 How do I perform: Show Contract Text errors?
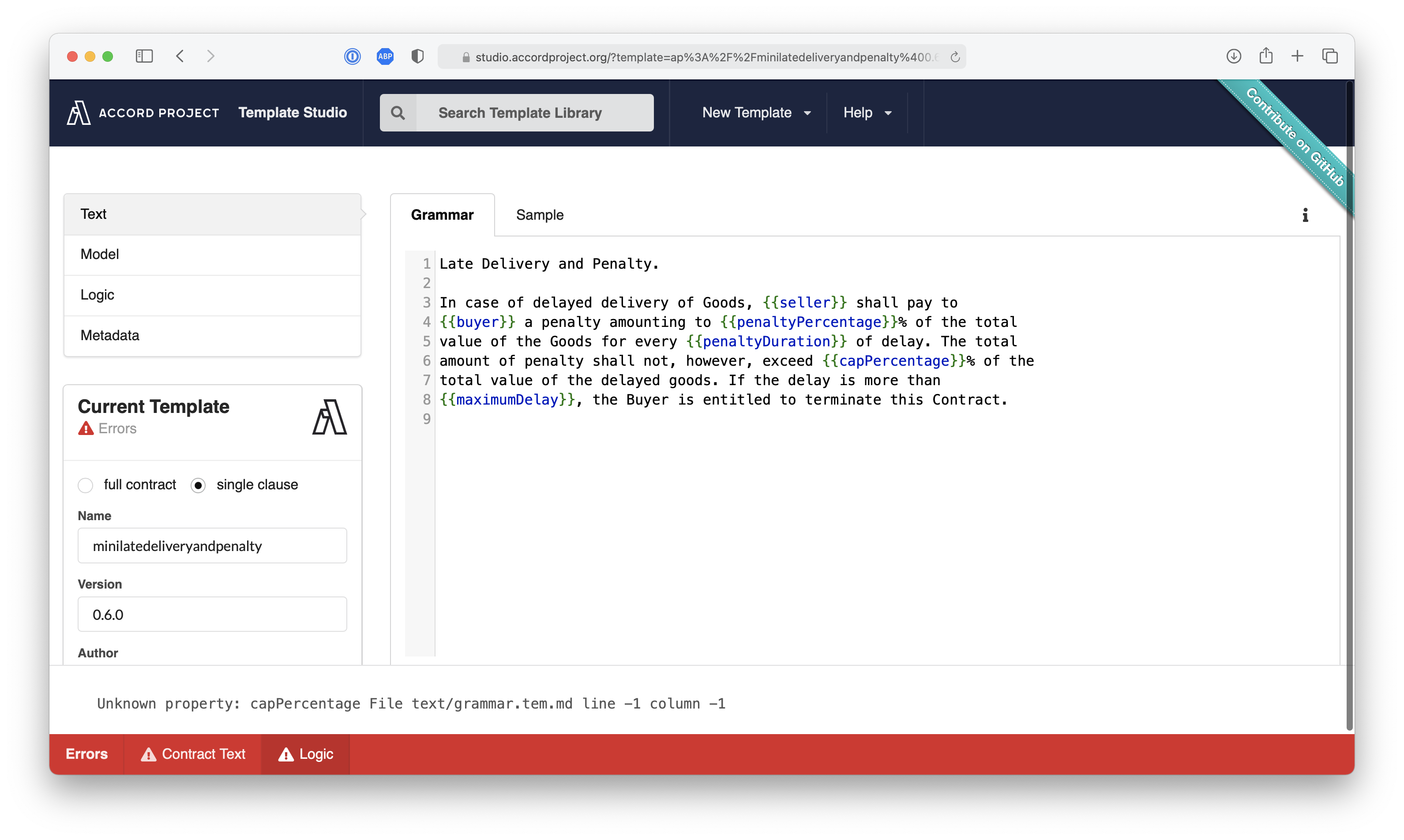[x=193, y=754]
